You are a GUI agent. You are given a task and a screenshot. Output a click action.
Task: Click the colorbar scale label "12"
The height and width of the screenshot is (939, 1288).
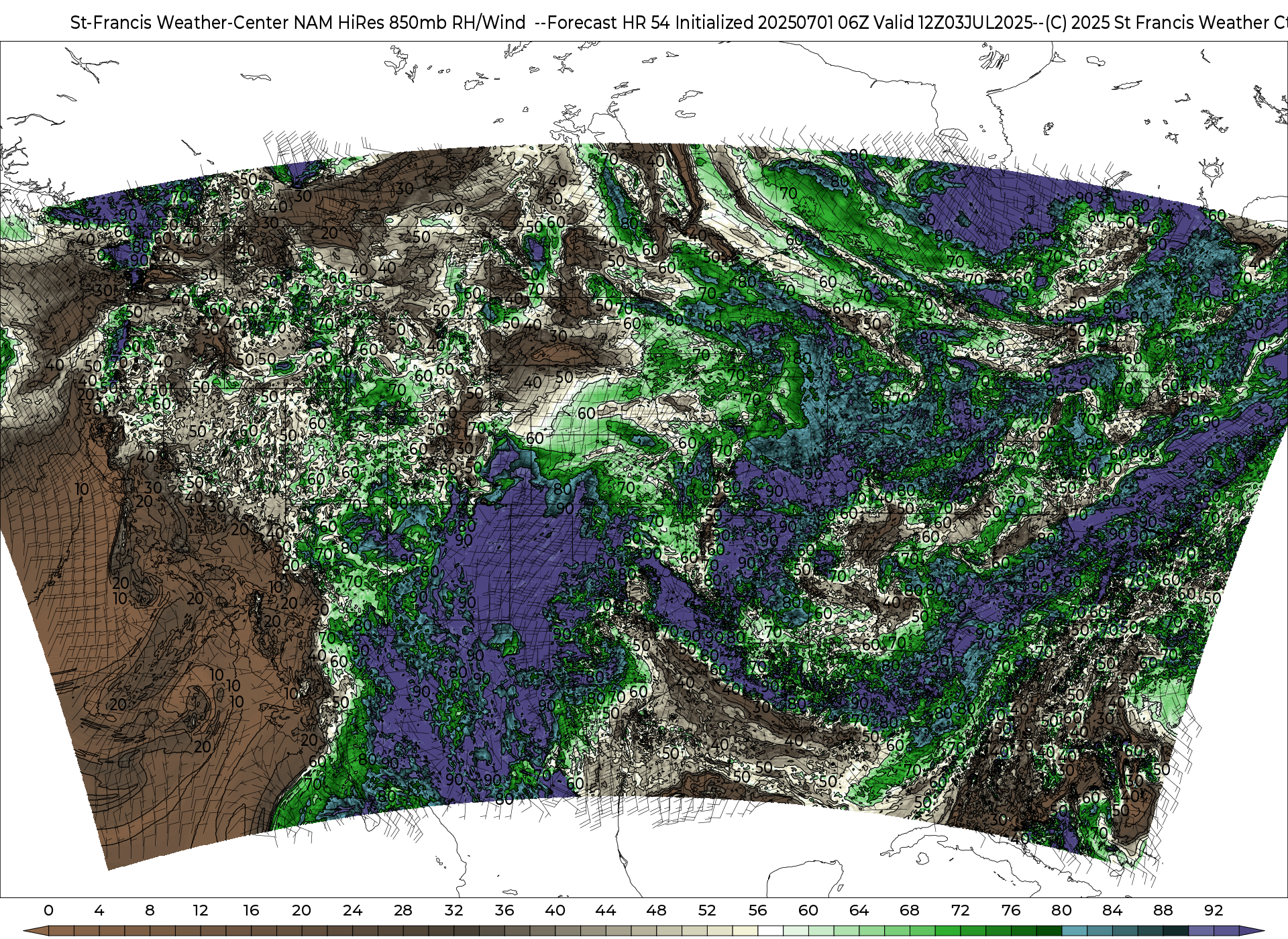[x=201, y=910]
